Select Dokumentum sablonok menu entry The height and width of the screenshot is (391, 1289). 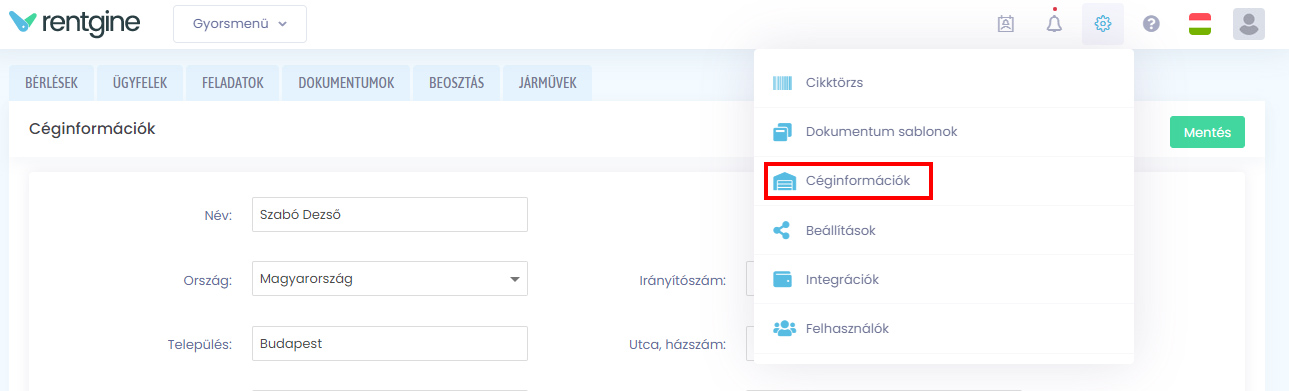(x=944, y=132)
